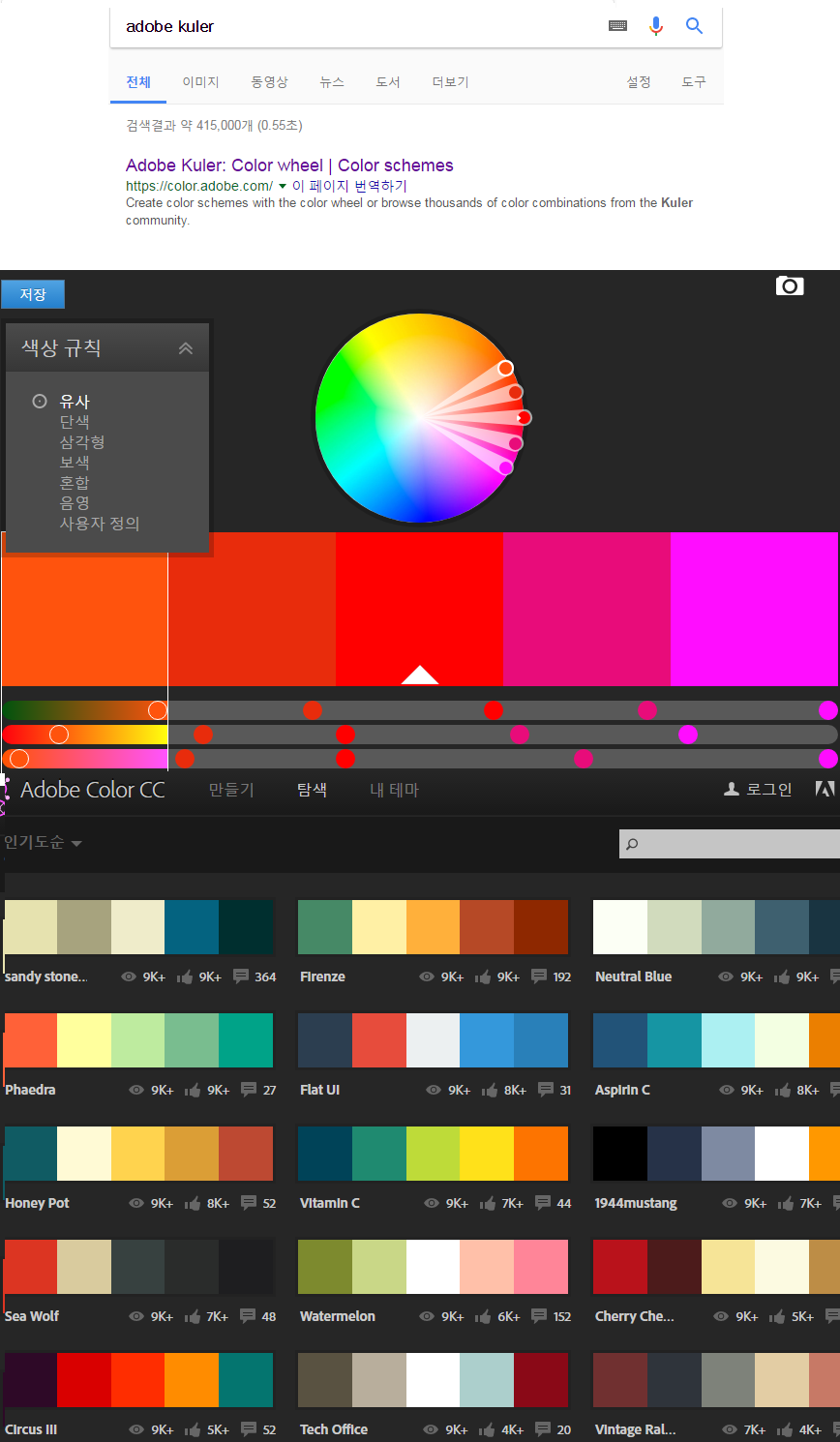Click the likes thumb icon for Phaedra
Viewport: 840px width, 1442px height.
pos(193,1090)
